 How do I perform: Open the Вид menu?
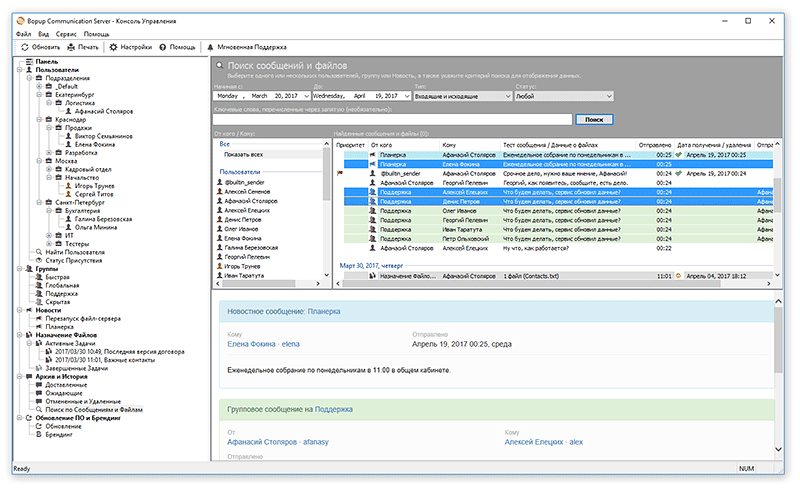(43, 34)
